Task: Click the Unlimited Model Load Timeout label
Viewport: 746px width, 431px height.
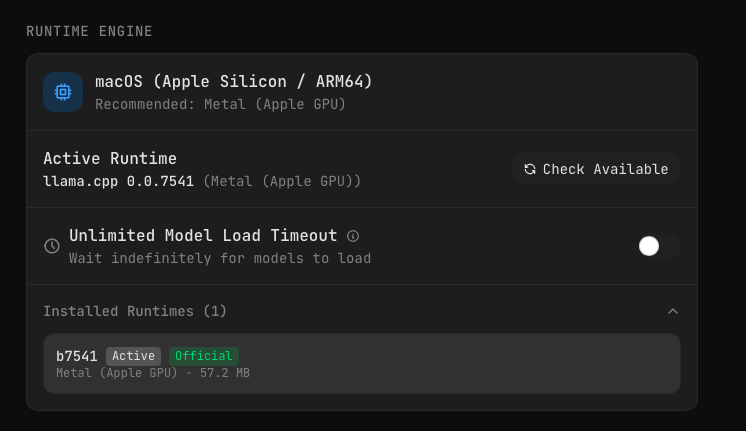Action: (x=203, y=236)
